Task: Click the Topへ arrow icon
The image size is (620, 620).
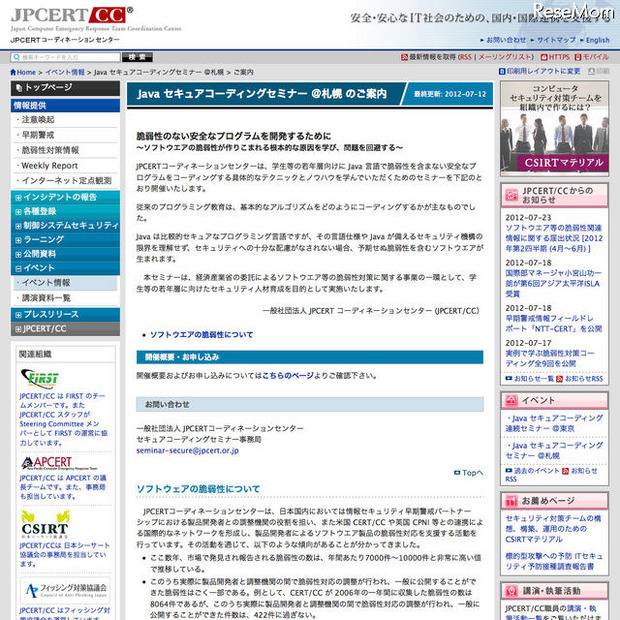Action: [x=457, y=473]
